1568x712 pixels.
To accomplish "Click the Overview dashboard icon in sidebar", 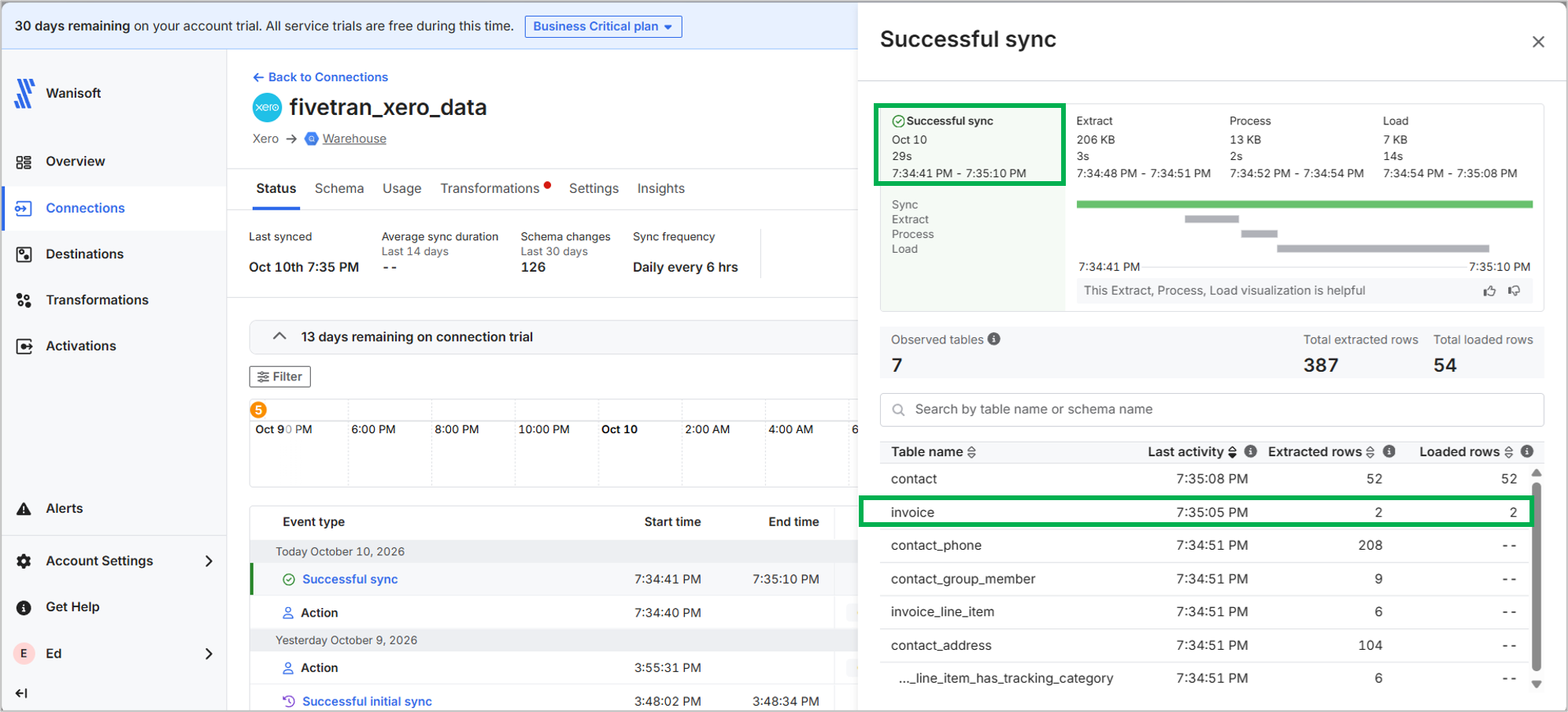I will (24, 162).
